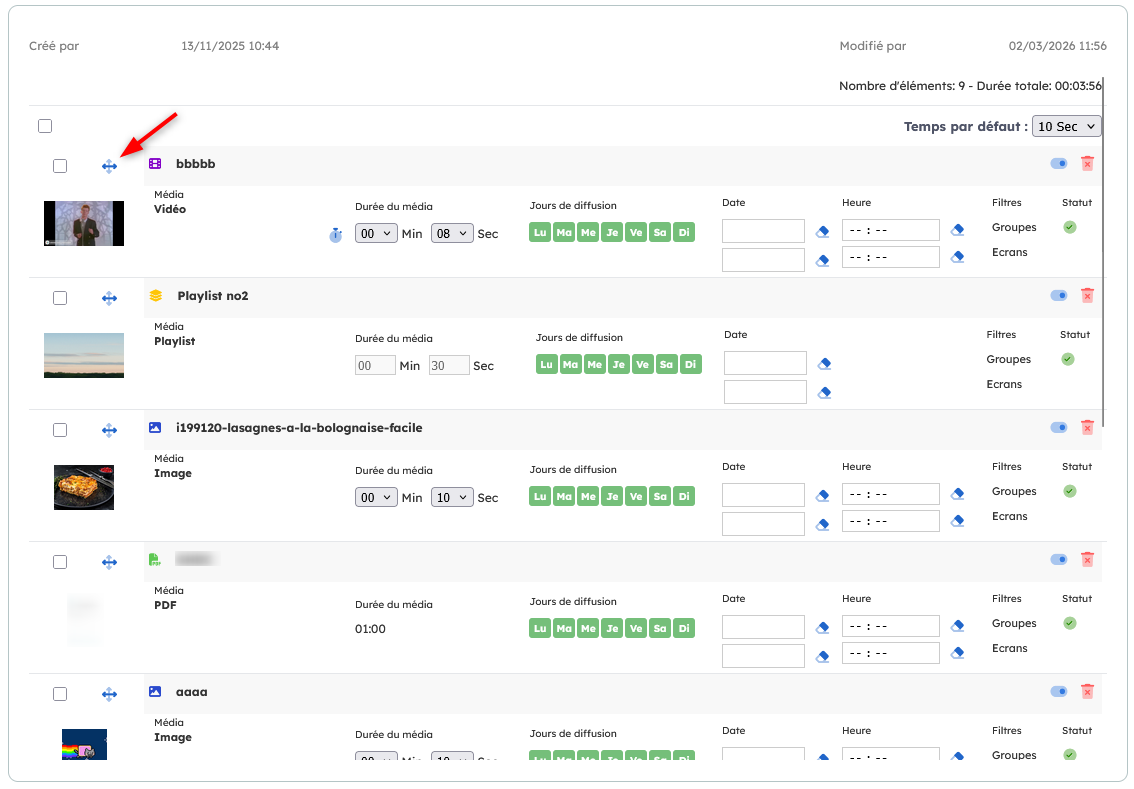1134x789 pixels.
Task: Toggle Lu day button for bbbbb
Action: coord(540,233)
